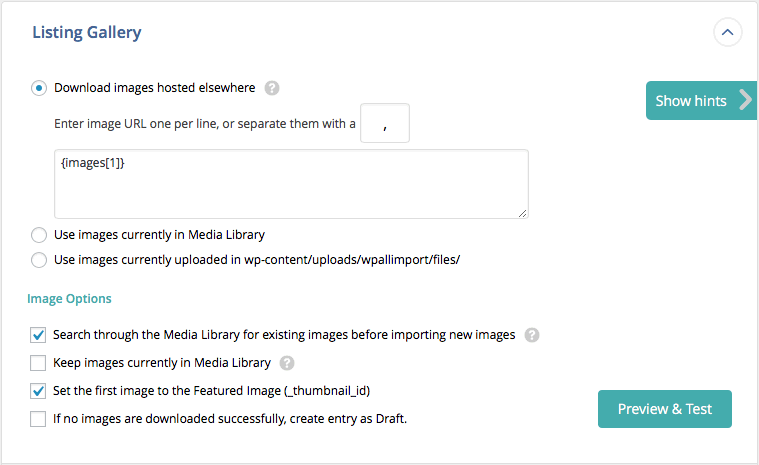Collapse the Listing Gallery section chevron
The width and height of the screenshot is (759, 465).
coord(727,32)
